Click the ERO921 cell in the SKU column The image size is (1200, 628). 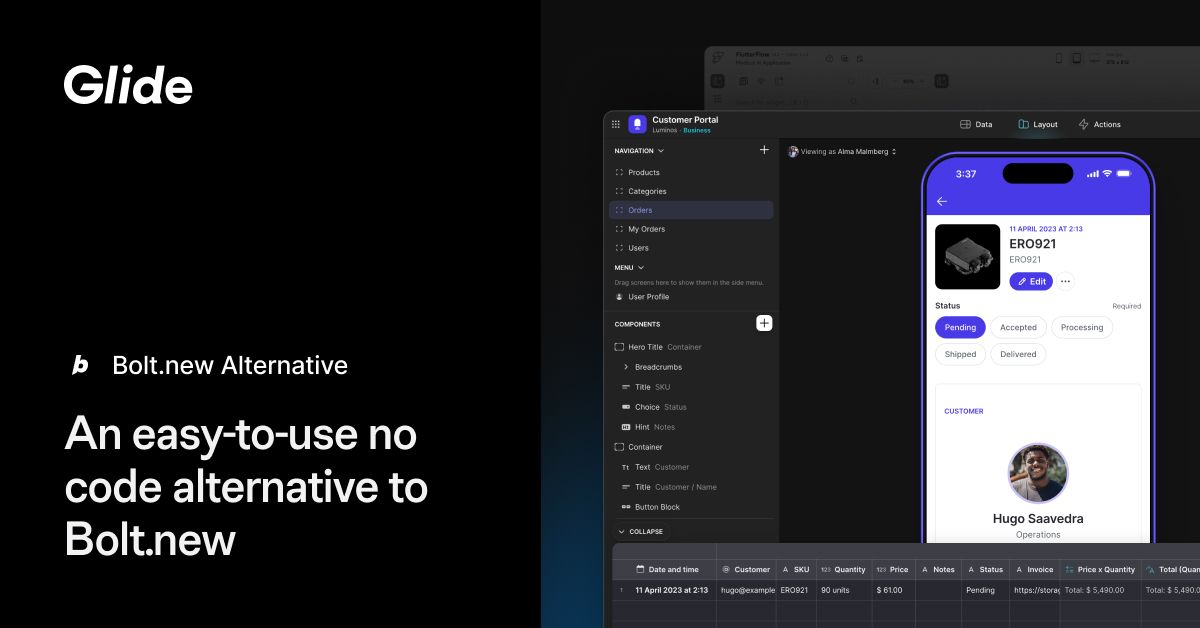tap(794, 590)
